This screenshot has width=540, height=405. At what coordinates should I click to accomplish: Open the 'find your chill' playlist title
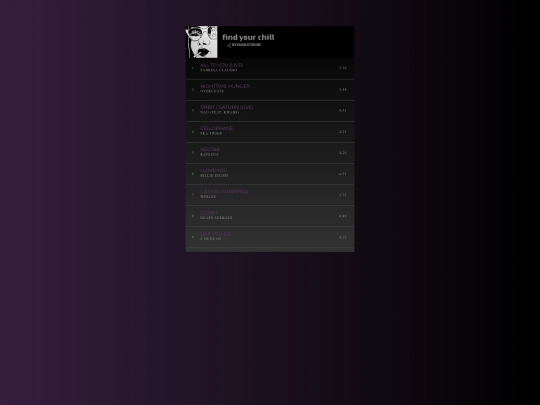click(248, 37)
